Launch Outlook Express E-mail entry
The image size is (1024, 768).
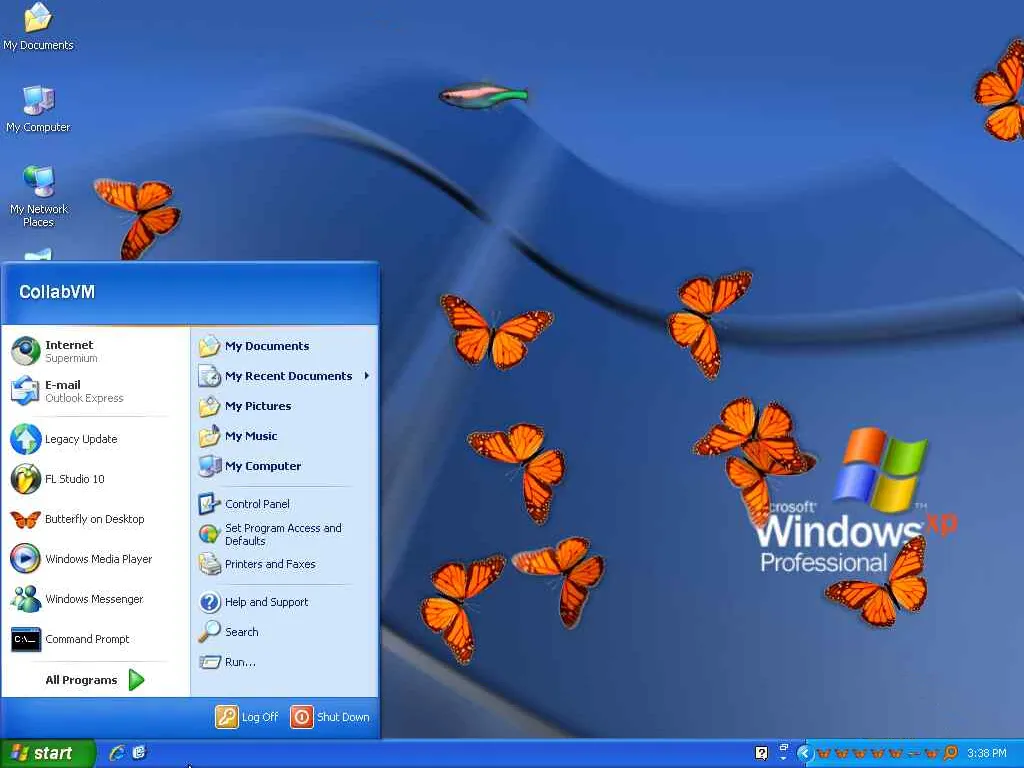coord(95,391)
